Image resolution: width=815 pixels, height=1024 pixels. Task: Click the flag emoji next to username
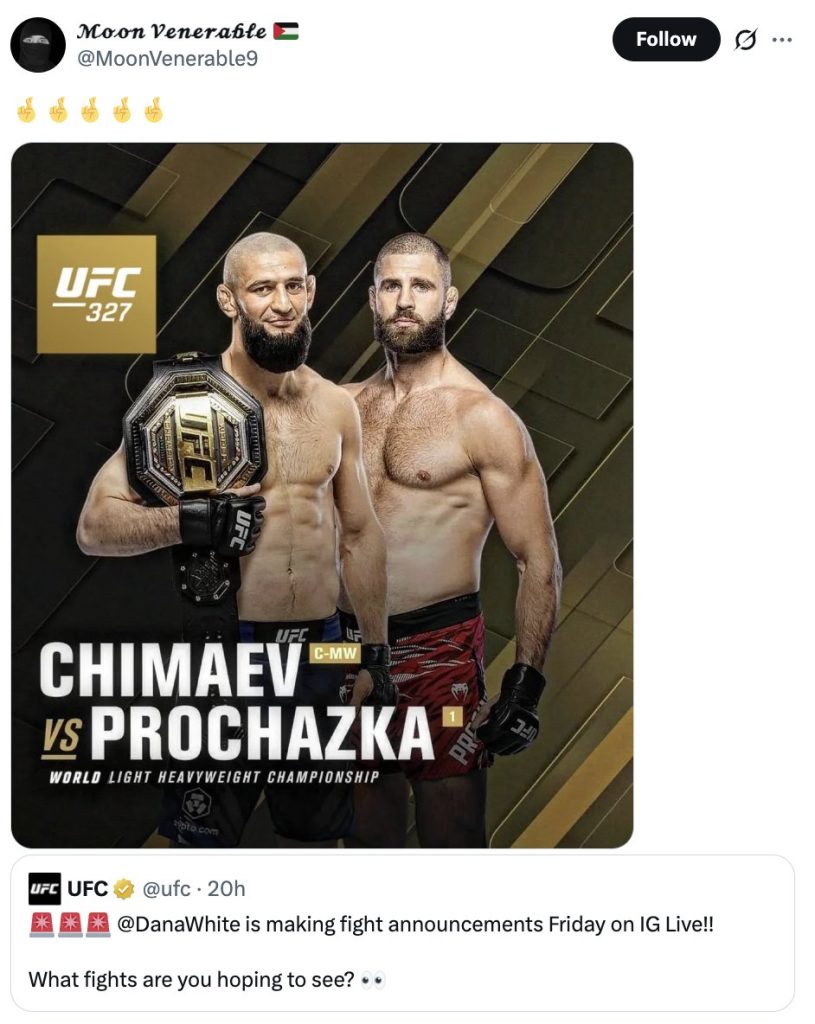coord(286,31)
